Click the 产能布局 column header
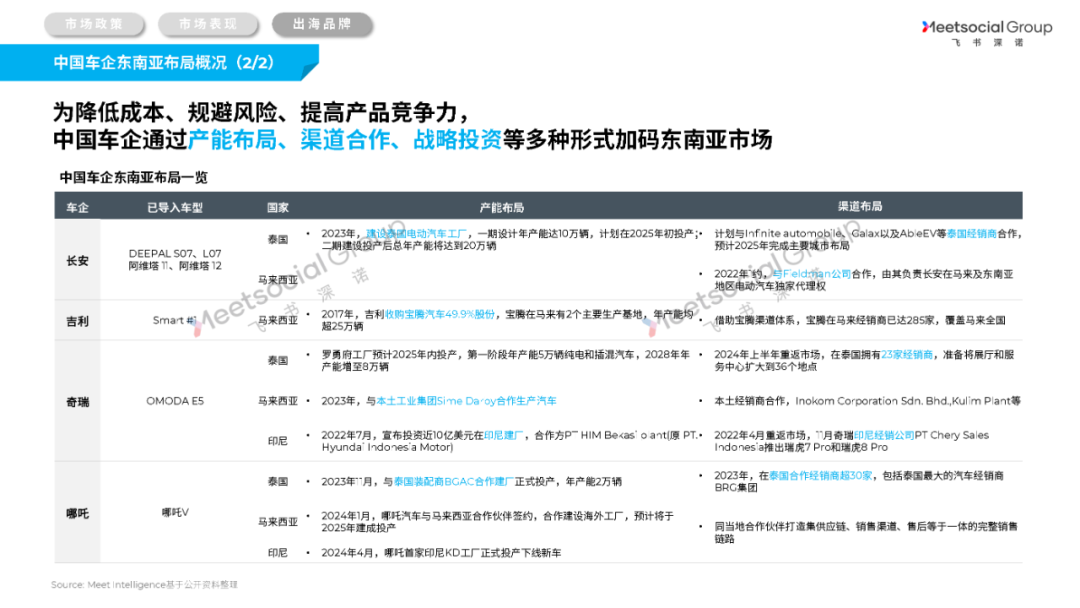This screenshot has height=608, width=1080. [501, 207]
